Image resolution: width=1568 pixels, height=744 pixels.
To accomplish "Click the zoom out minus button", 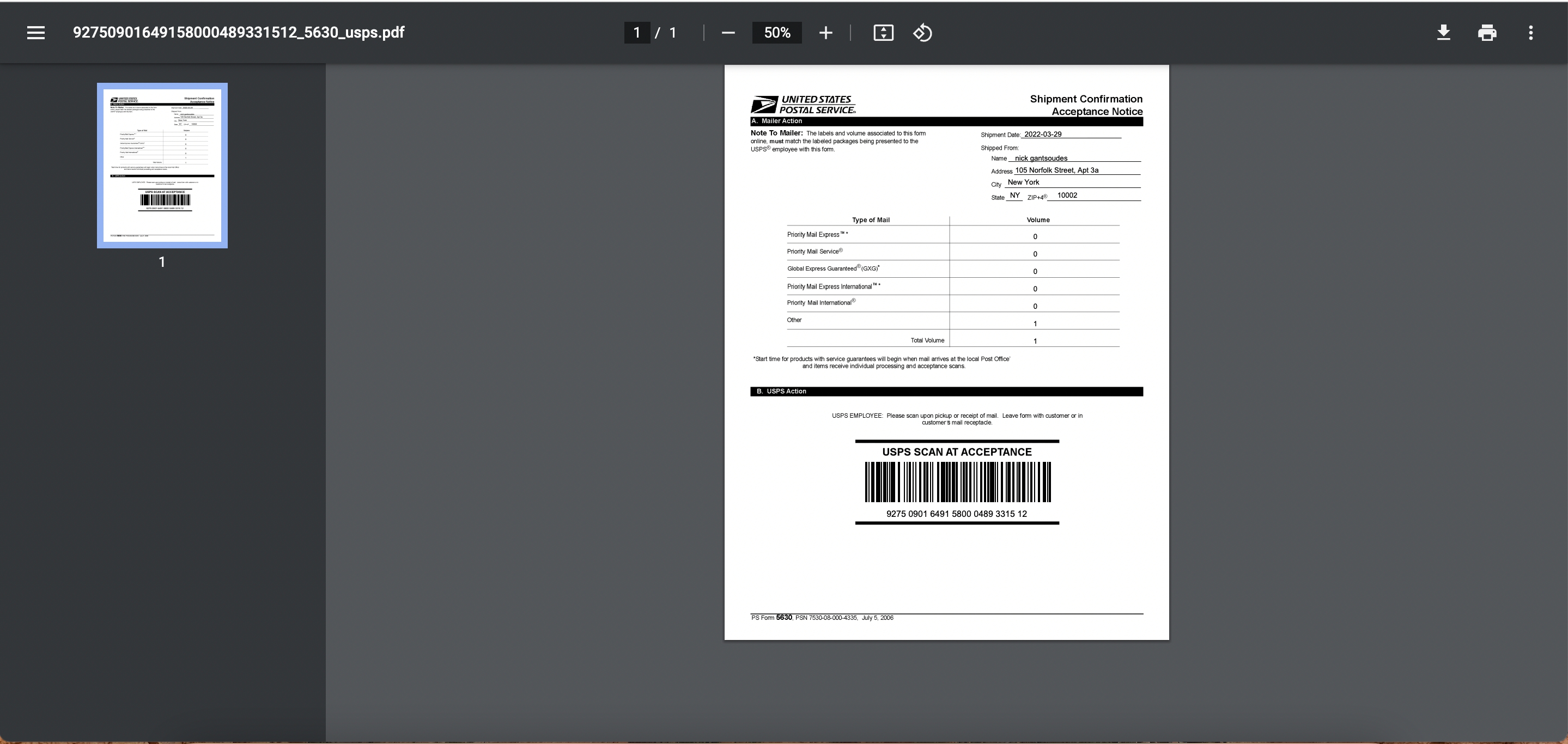I will pos(728,33).
